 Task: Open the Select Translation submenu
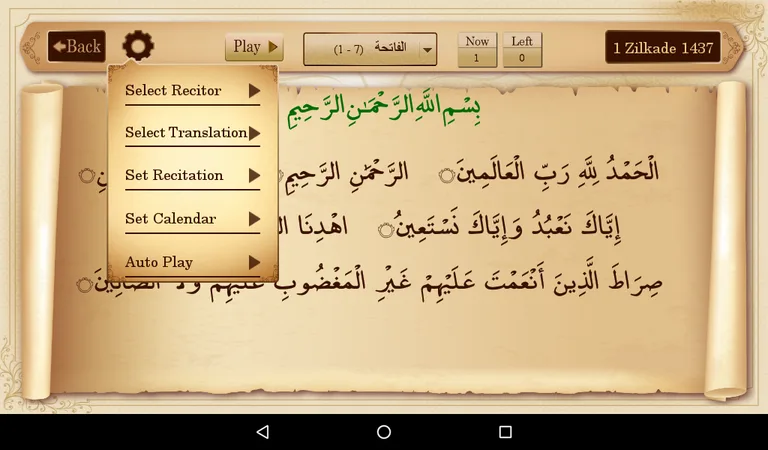point(192,133)
